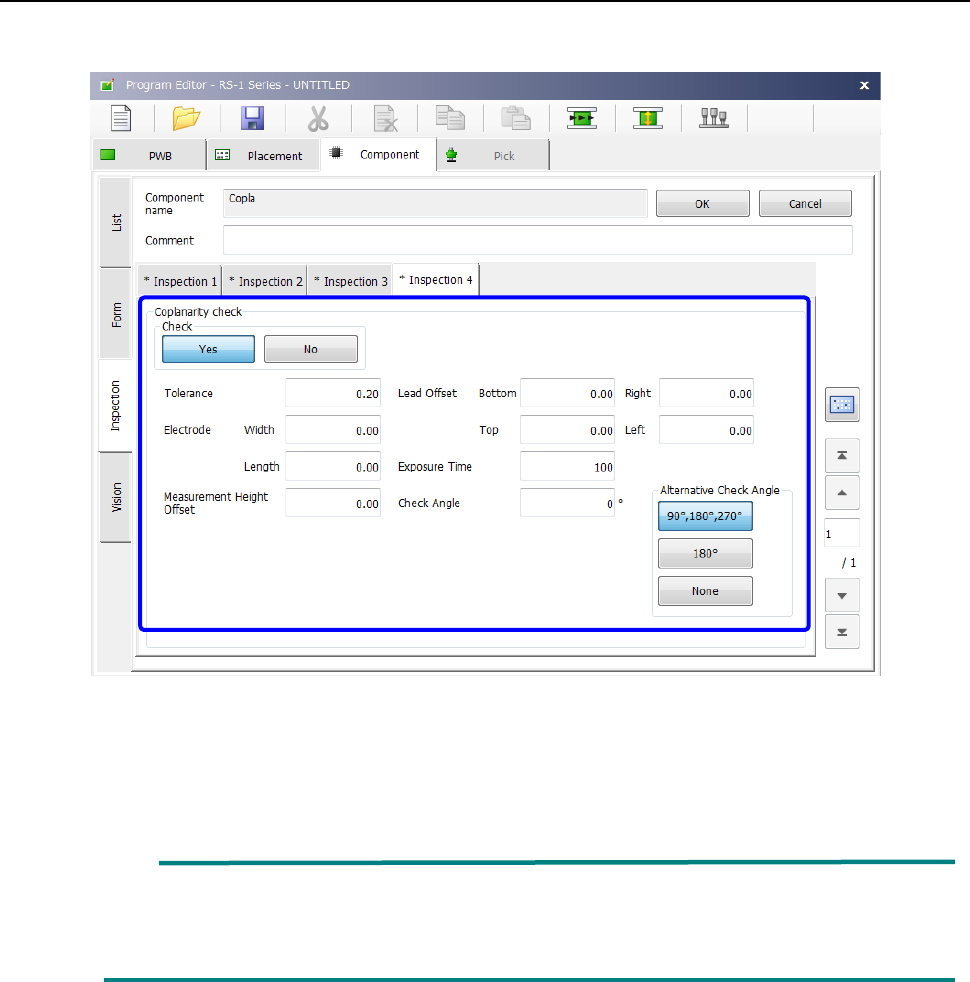Go to next record down arrow
Image resolution: width=970 pixels, height=982 pixels.
pos(842,595)
